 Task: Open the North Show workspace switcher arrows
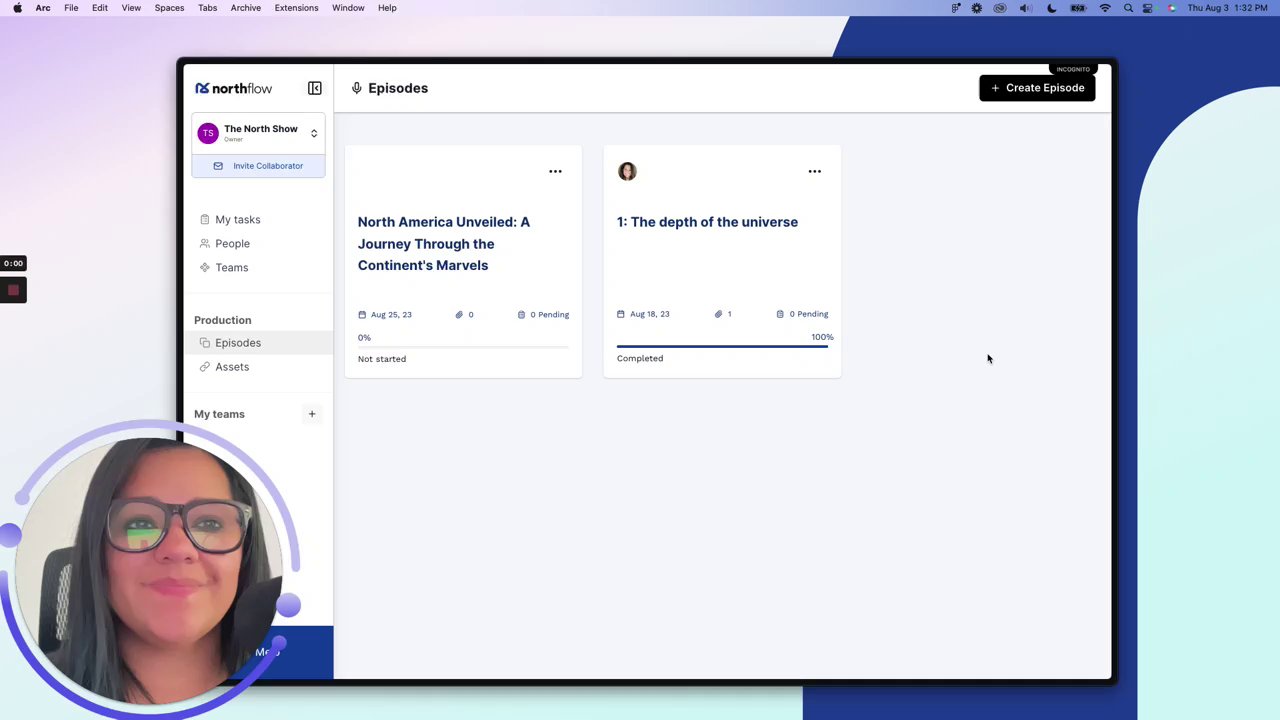[314, 133]
